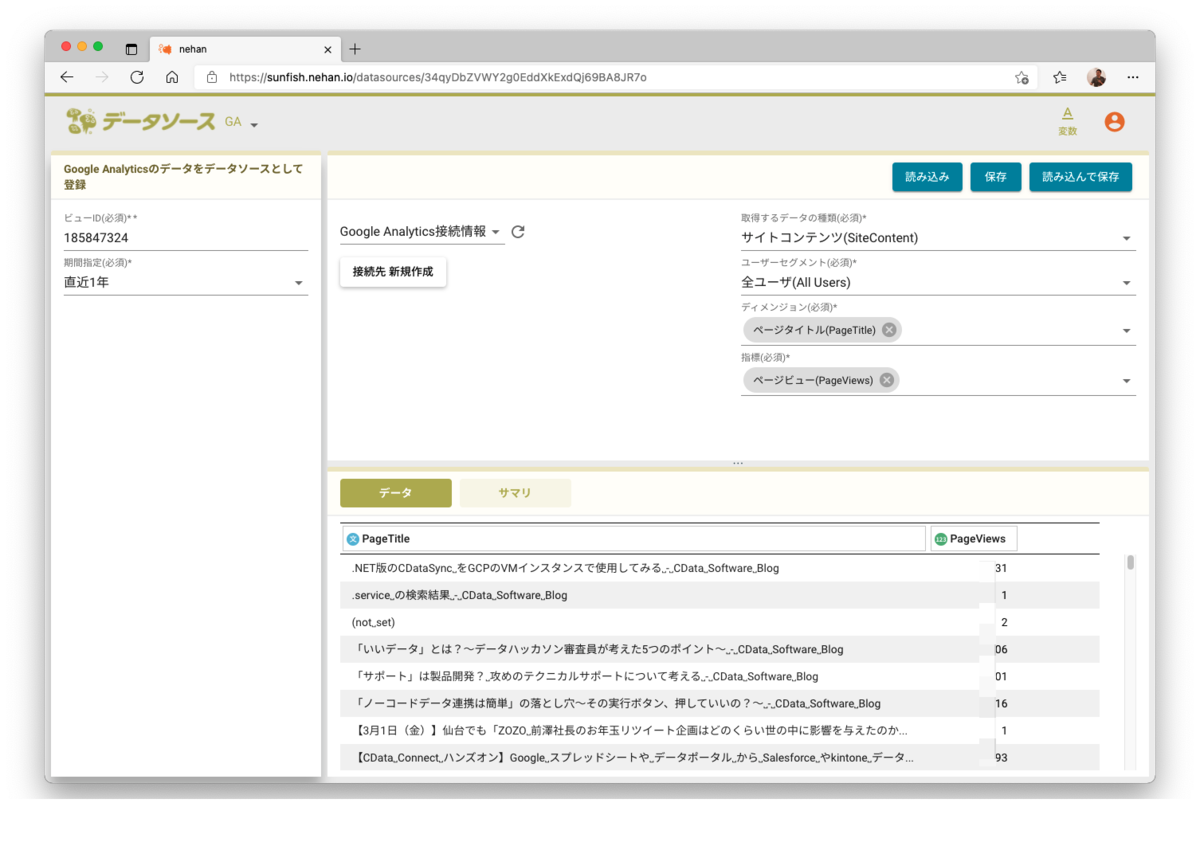Remove the ページビュー(PageViews) metric chip via its X icon
The image size is (1200, 842).
click(x=885, y=379)
